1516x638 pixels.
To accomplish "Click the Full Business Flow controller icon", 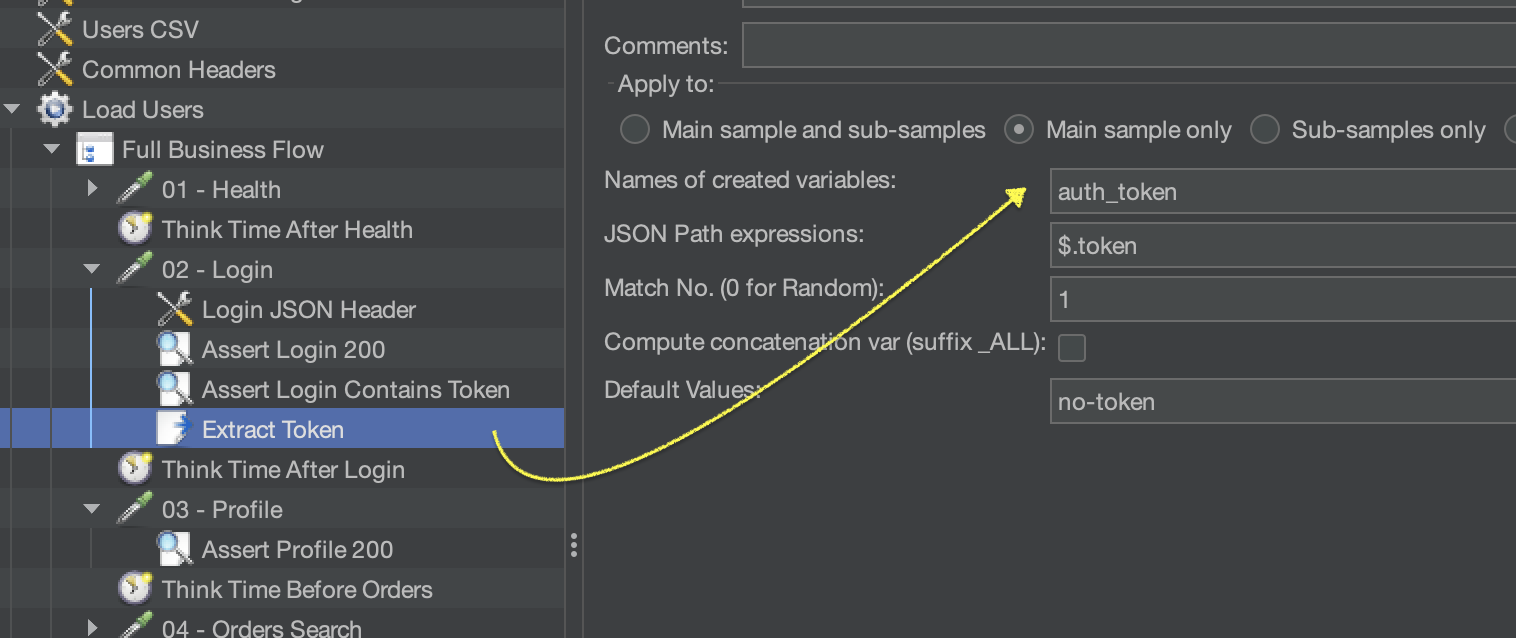I will click(95, 150).
